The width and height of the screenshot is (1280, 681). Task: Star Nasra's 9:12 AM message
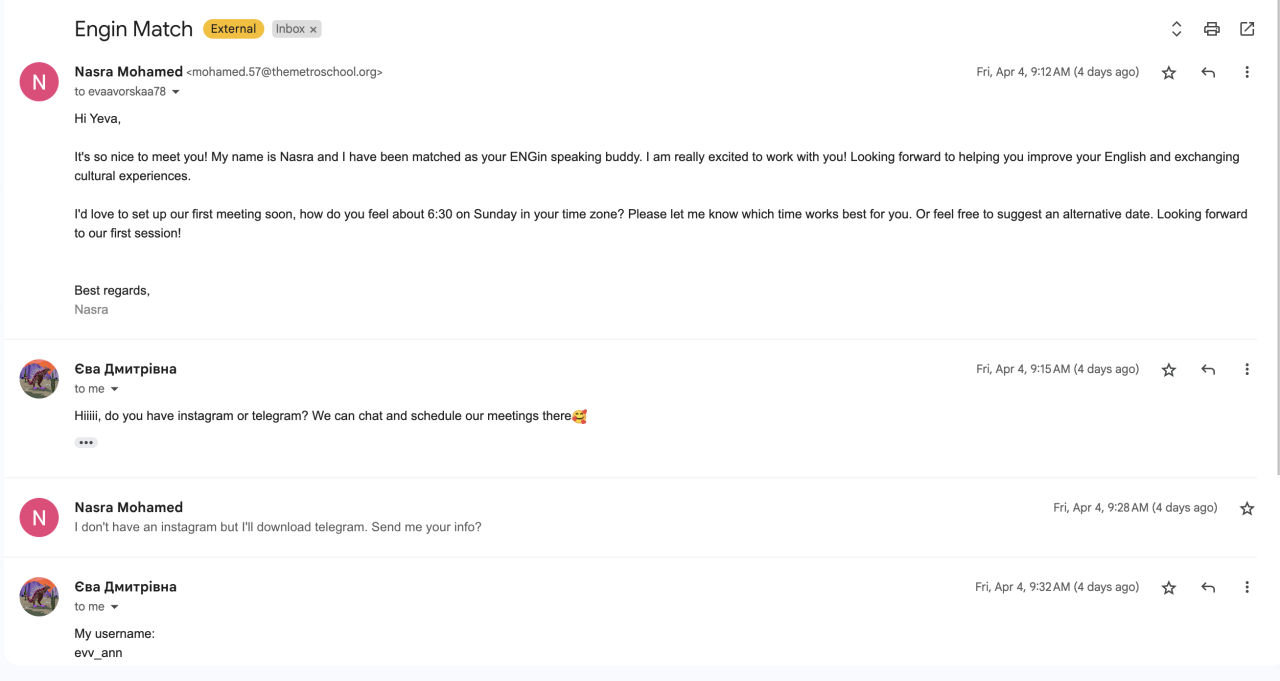[1169, 72]
